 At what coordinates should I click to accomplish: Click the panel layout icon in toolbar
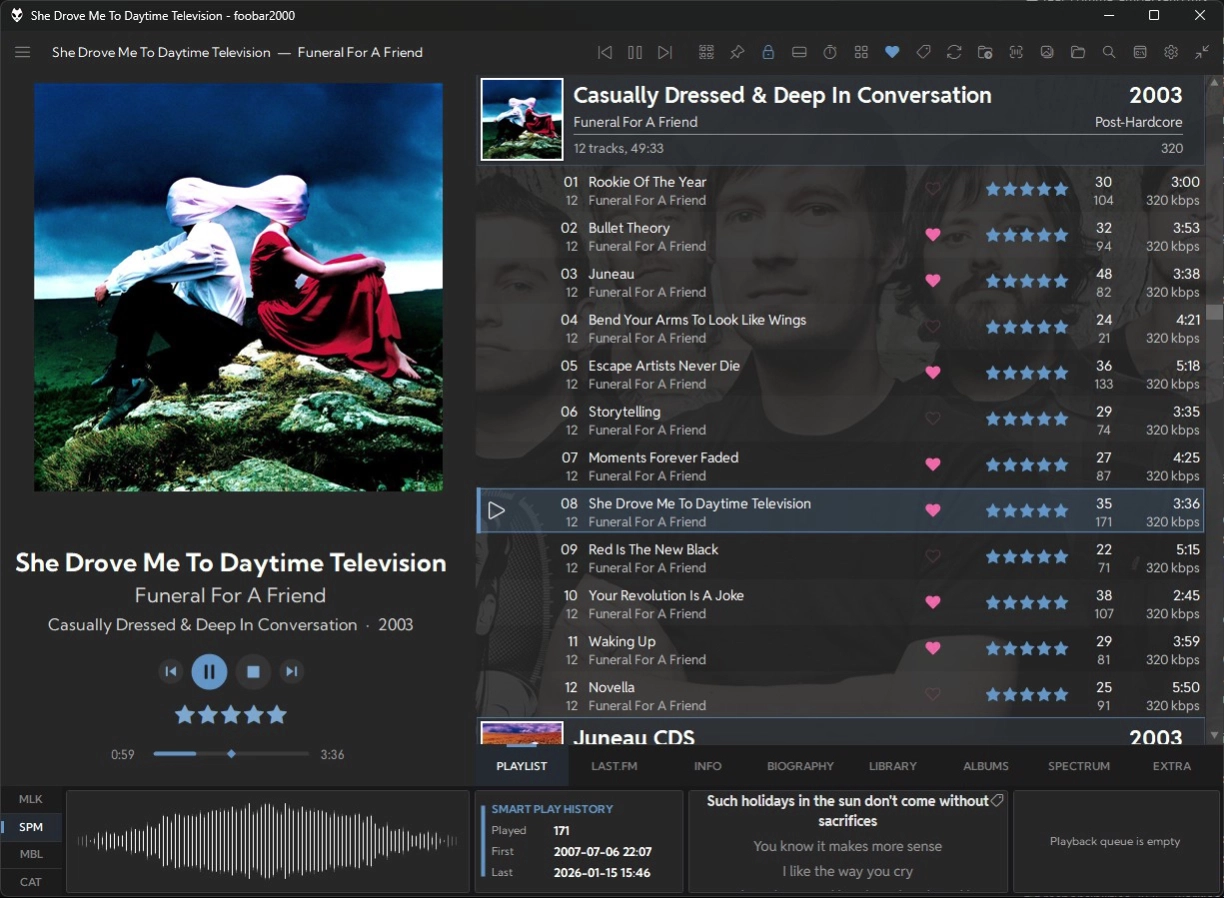tap(799, 52)
